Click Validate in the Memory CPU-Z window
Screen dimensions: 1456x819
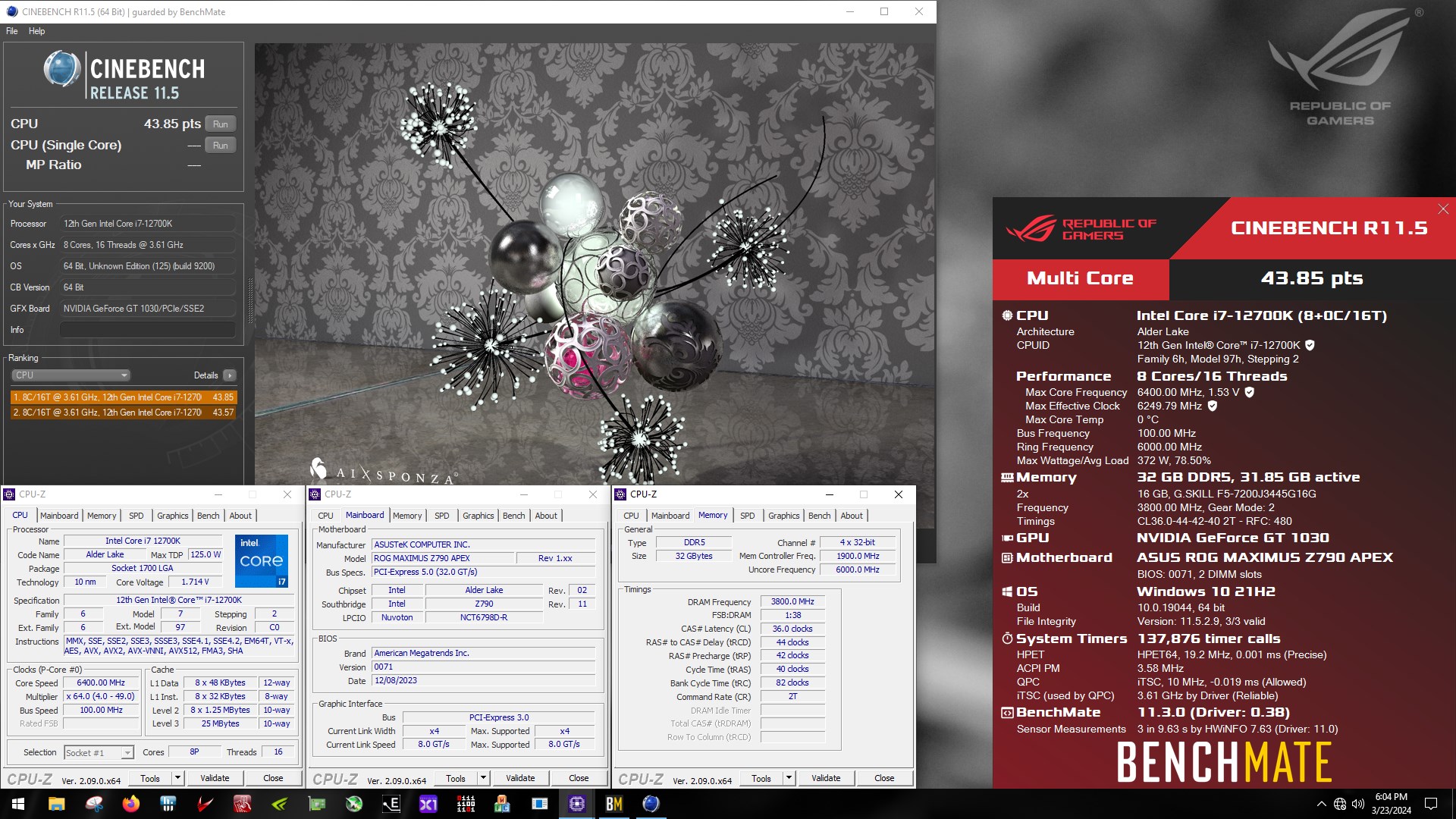pos(826,778)
